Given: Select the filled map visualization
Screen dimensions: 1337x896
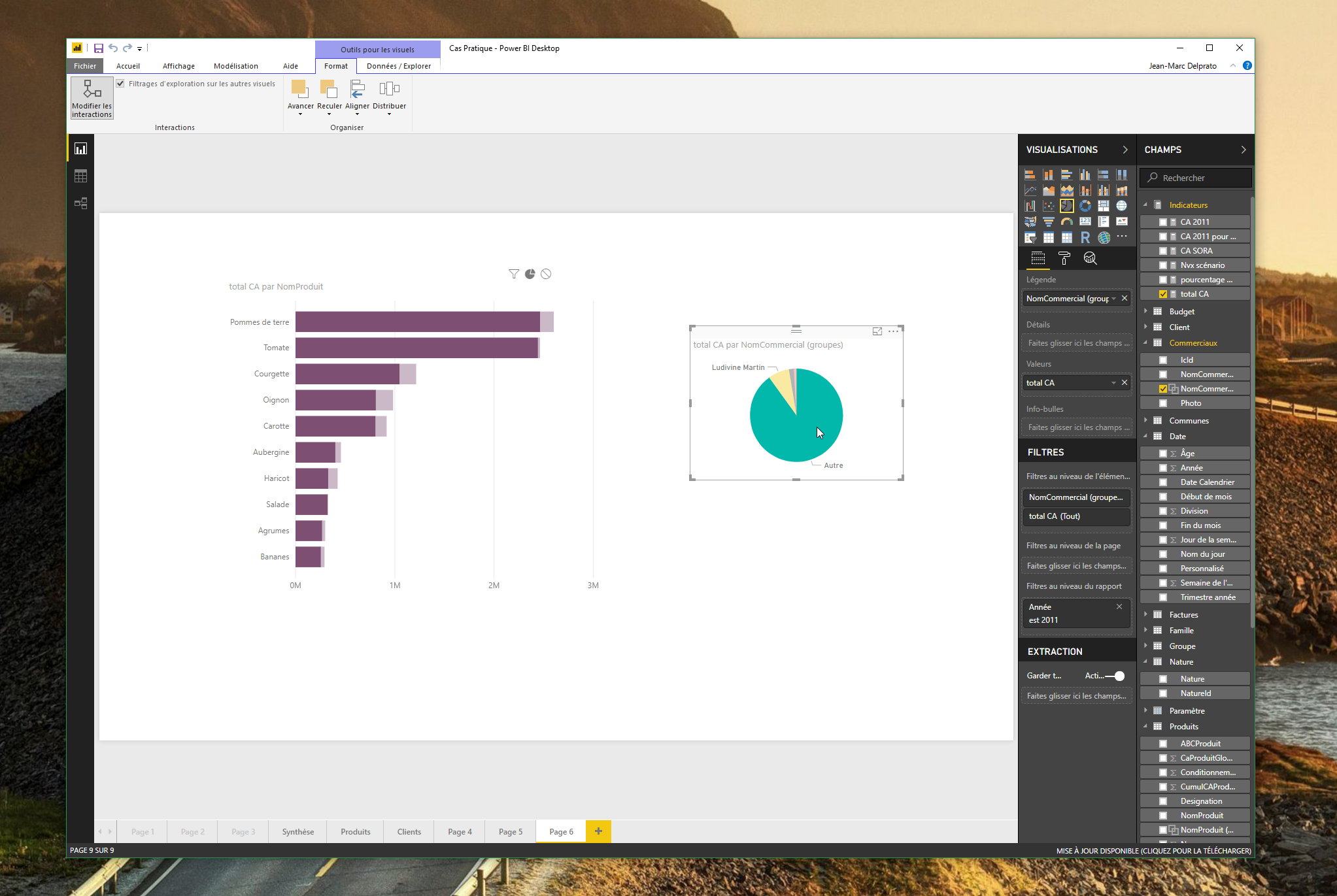Looking at the screenshot, I should click(1030, 222).
